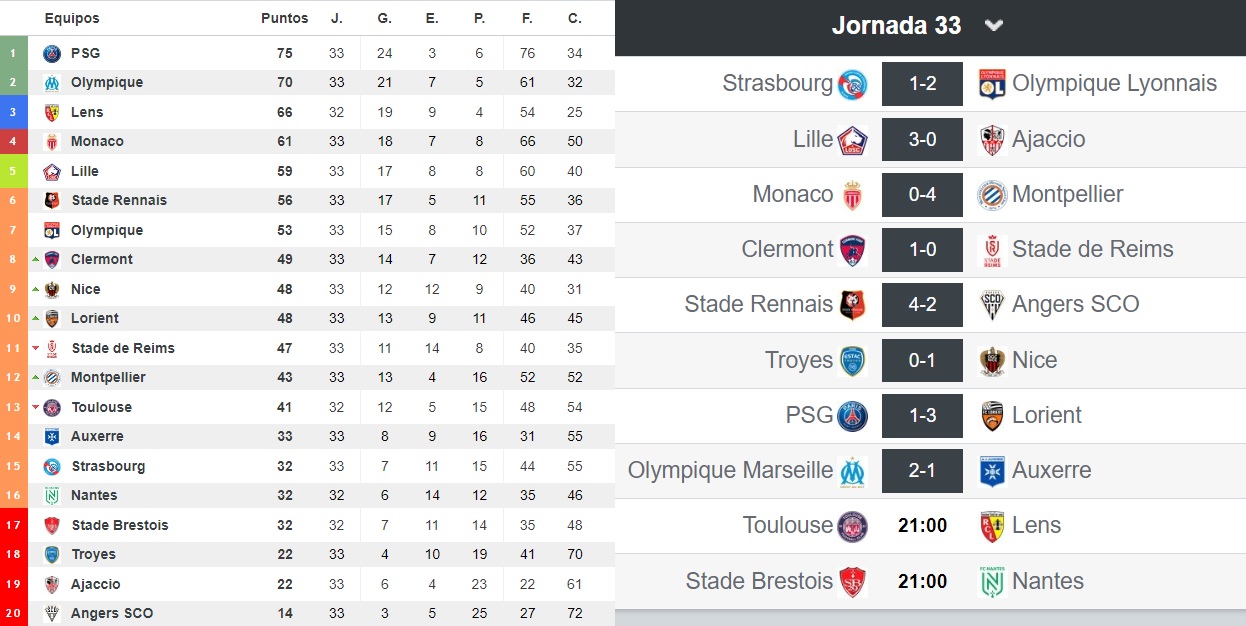The image size is (1246, 626).
Task: Click the red position 17 marker
Action: pos(14,525)
